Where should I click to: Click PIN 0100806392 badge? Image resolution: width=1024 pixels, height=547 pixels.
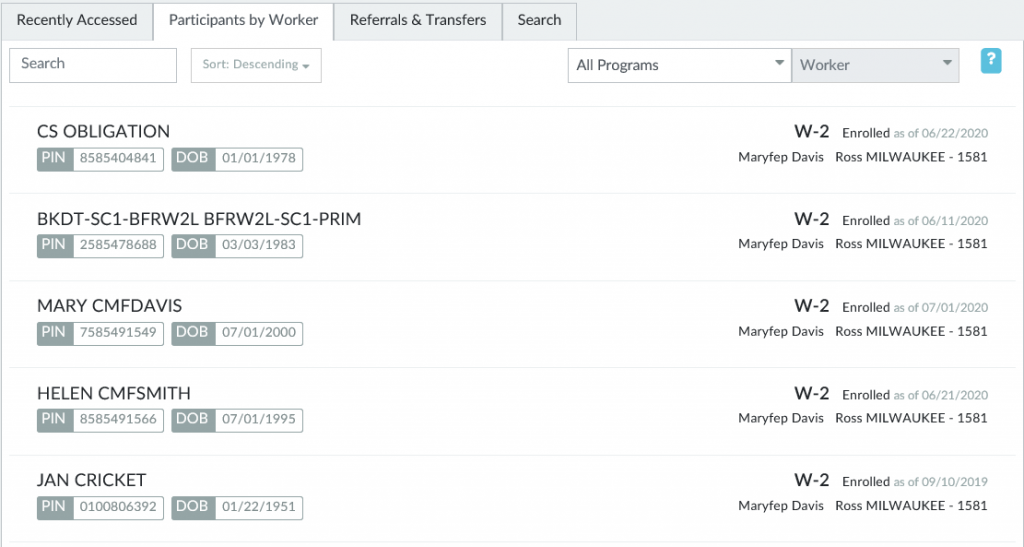click(118, 507)
